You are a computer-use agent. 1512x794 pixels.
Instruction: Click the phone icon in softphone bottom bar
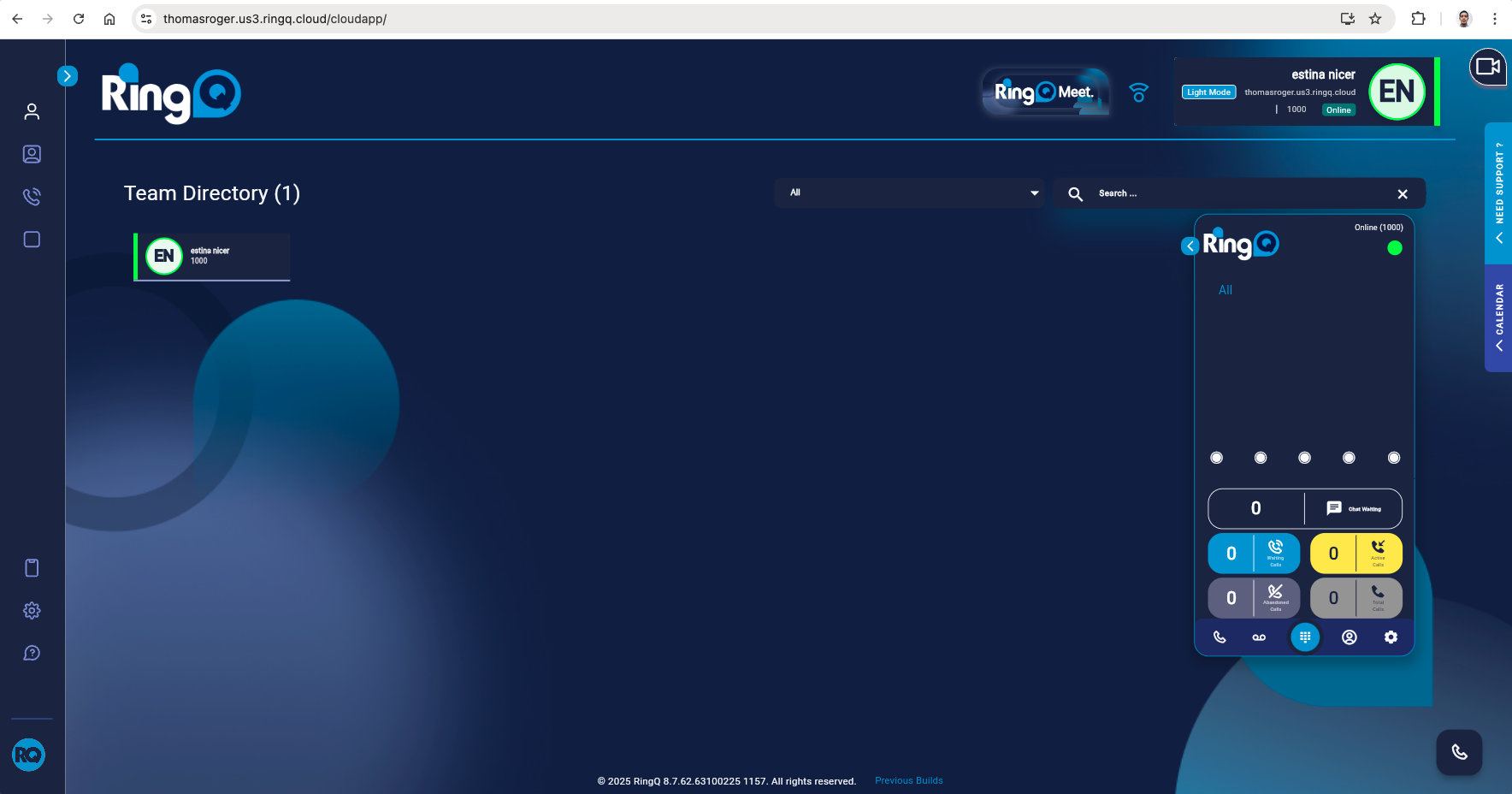[1220, 637]
